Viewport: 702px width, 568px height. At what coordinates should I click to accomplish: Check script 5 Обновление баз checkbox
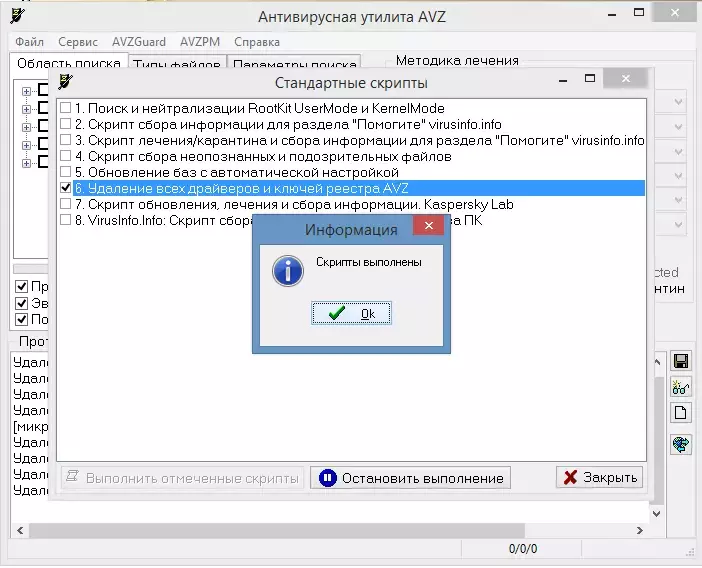coord(65,172)
